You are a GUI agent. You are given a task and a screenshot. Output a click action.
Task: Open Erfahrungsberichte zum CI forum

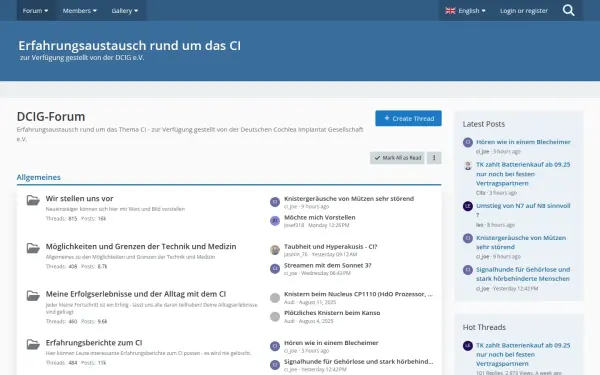pyautogui.click(x=94, y=342)
